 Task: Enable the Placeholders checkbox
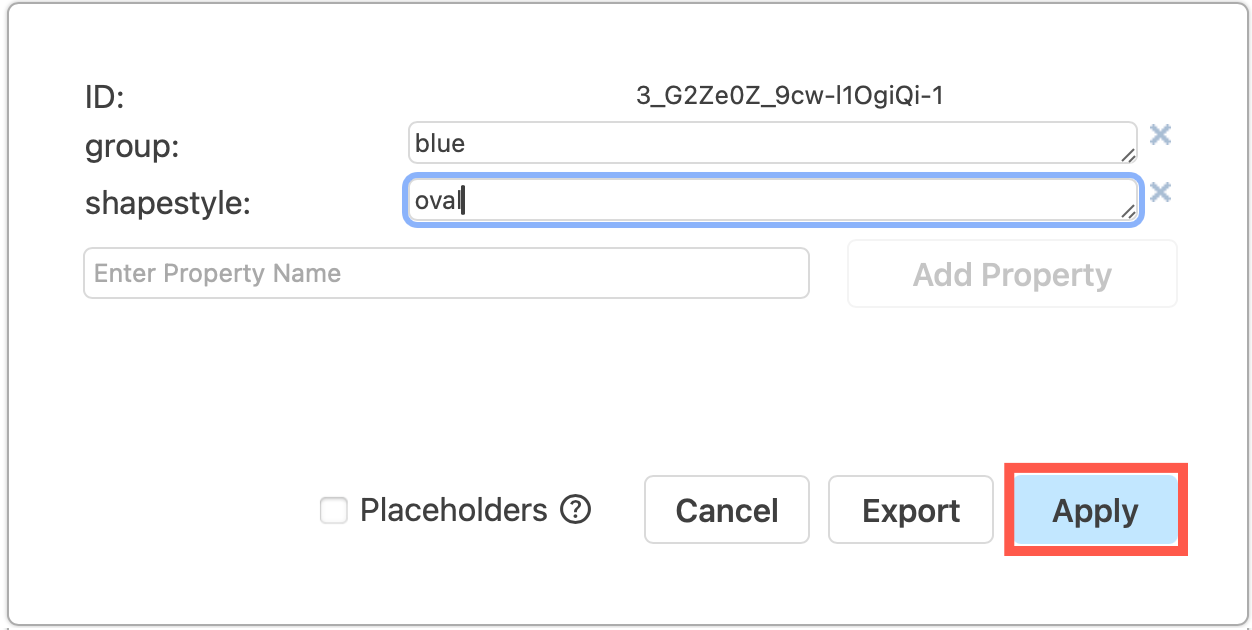[333, 510]
